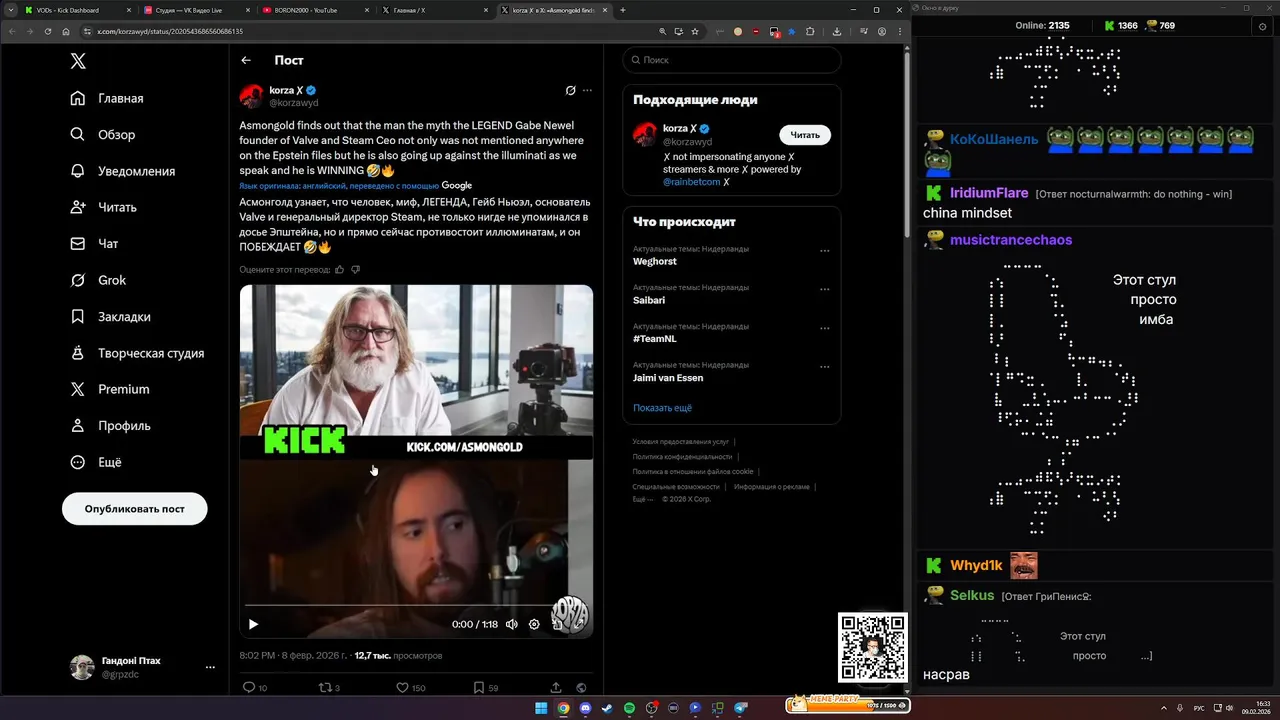Click IridiumFlare username in chat
This screenshot has height=720, width=1280.
pyautogui.click(x=989, y=193)
